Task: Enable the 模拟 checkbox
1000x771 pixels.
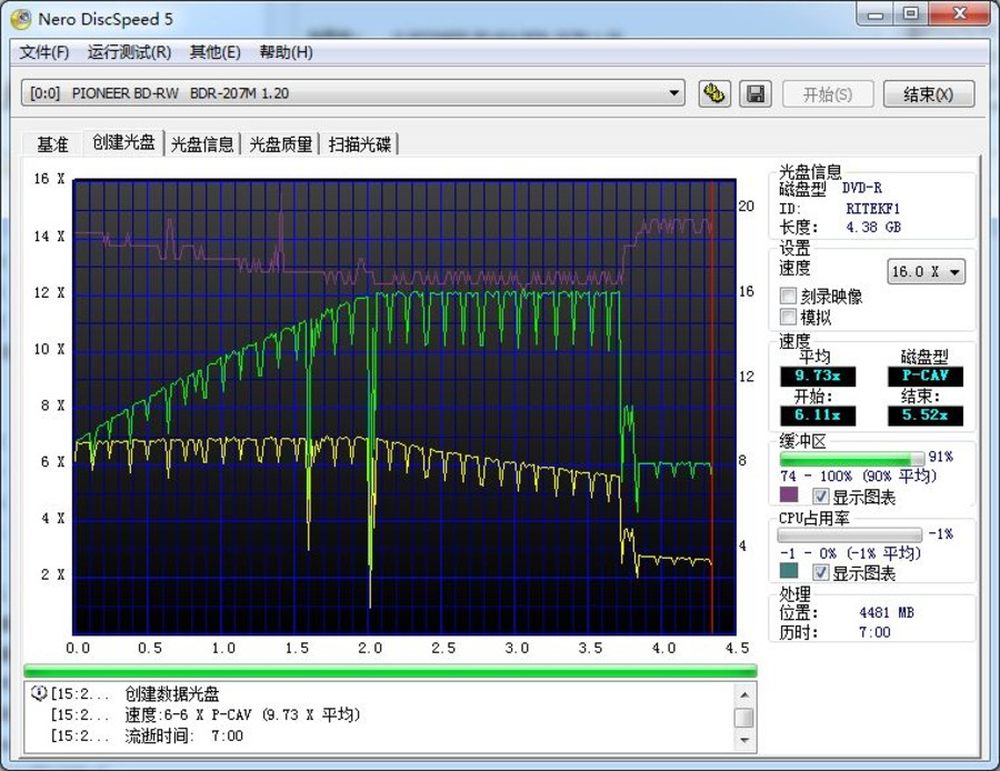Action: [x=788, y=317]
